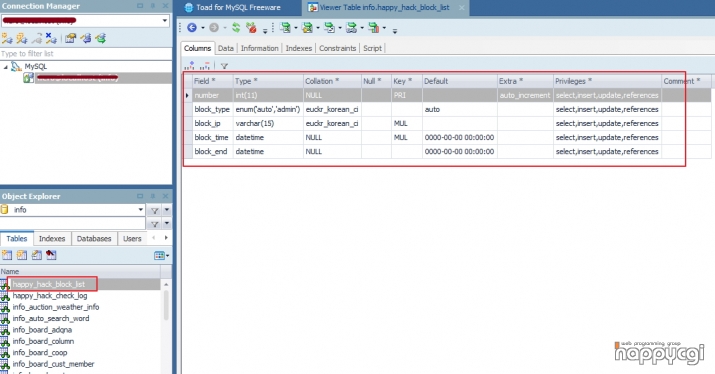Click the third table action icon in toolbar
Image resolution: width=715 pixels, height=374 pixels.
[330, 28]
